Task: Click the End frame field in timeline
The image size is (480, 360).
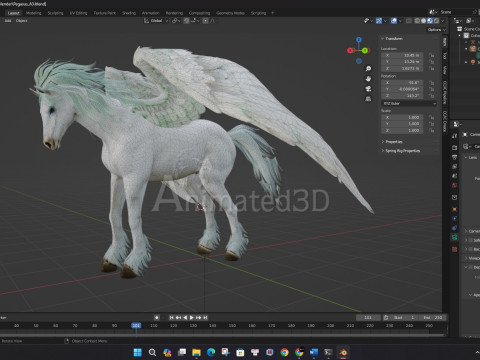Action: 433,318
